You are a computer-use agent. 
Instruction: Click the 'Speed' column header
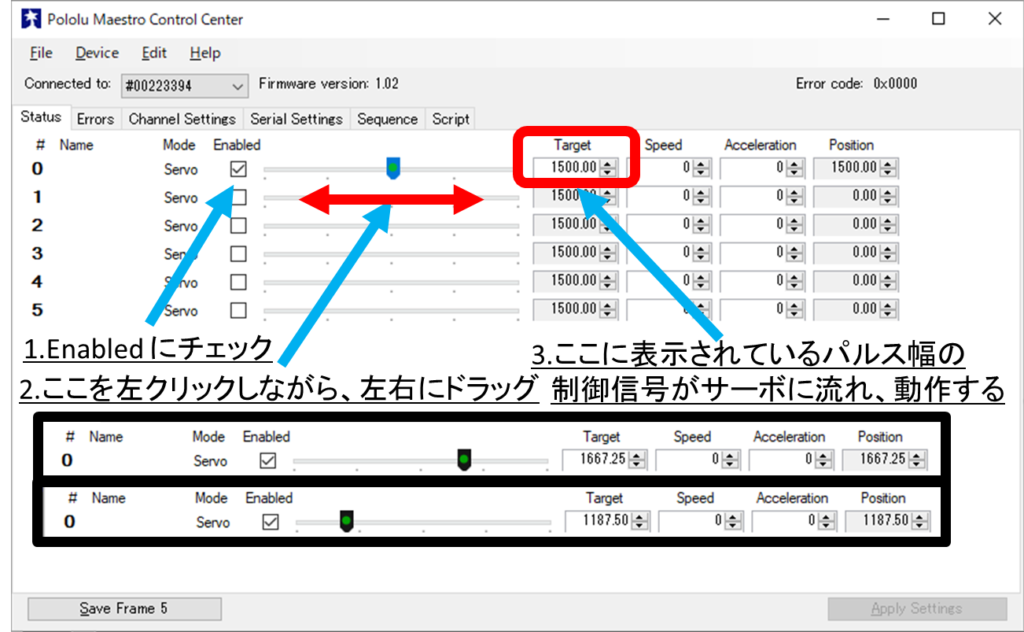click(663, 145)
